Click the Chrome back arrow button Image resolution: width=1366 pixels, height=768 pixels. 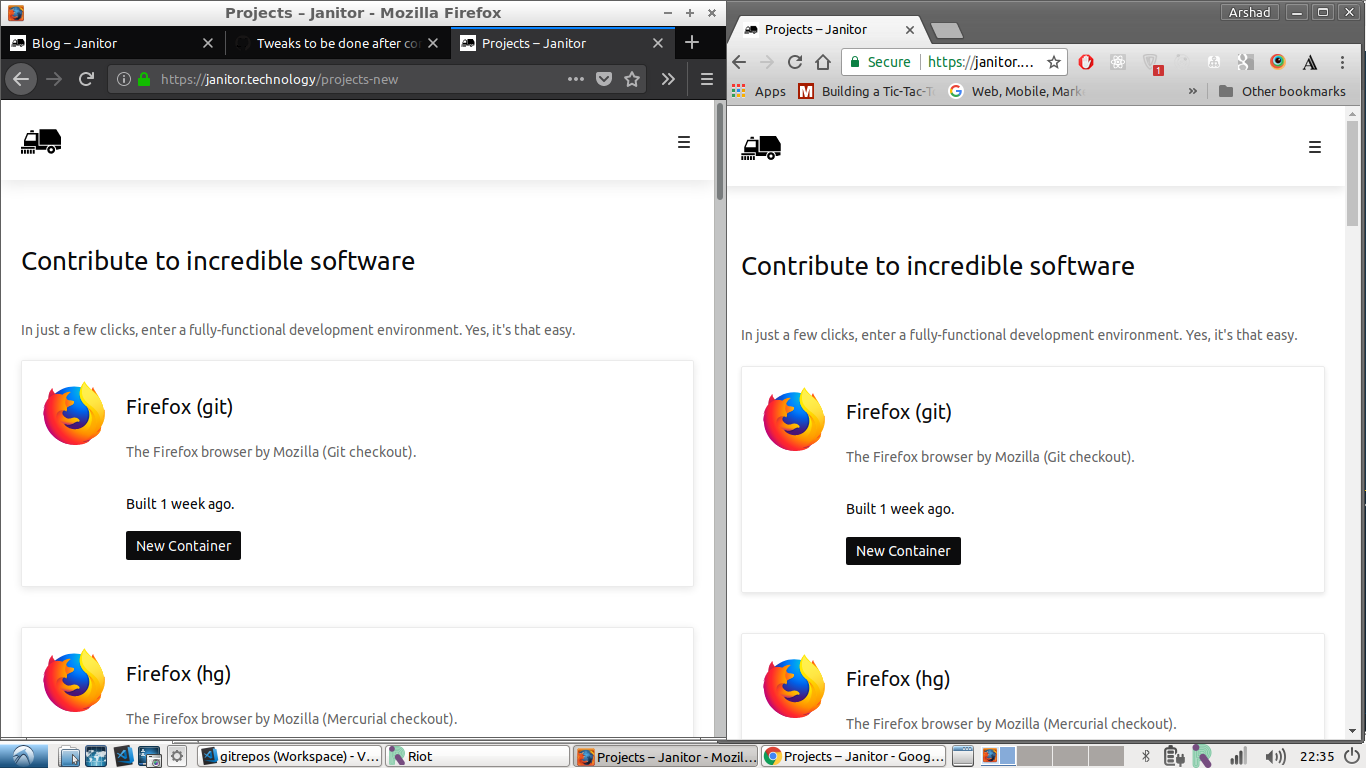[740, 62]
